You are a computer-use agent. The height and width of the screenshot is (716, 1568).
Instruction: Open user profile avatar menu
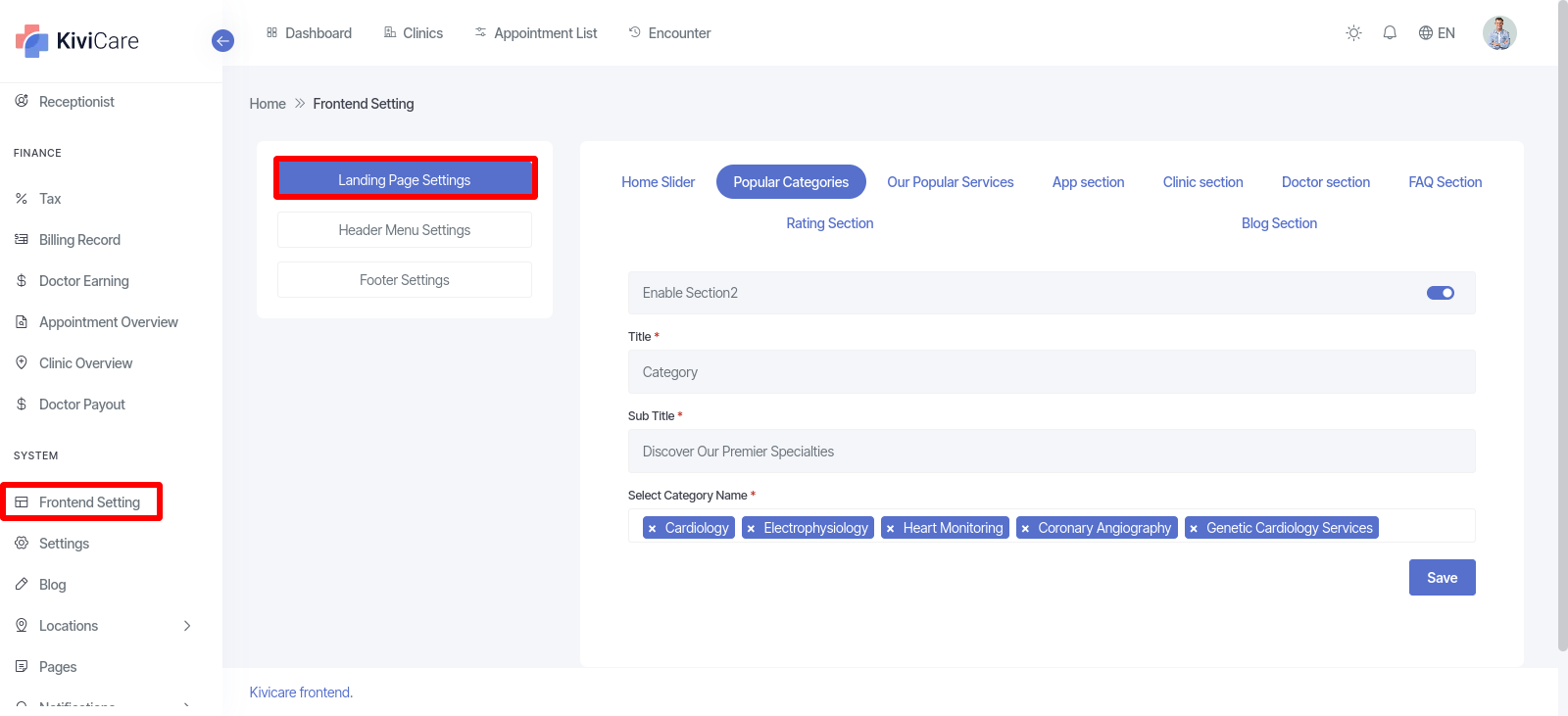pyautogui.click(x=1499, y=32)
